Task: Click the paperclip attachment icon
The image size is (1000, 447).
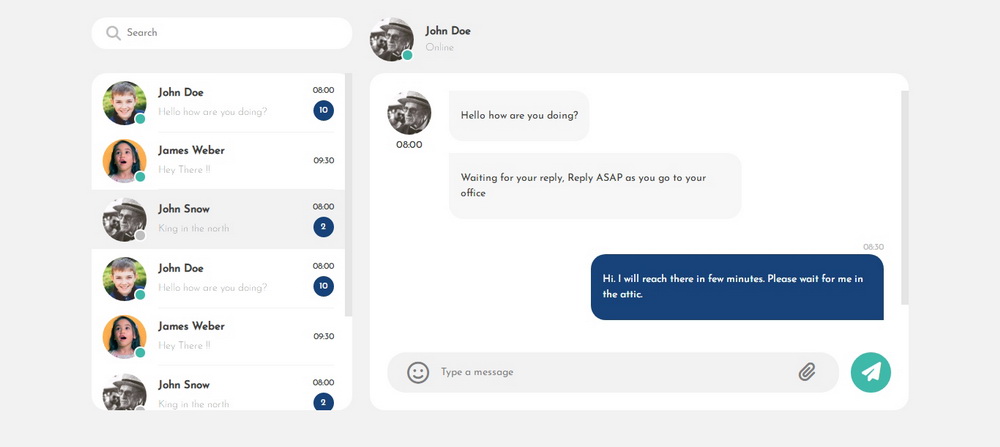Action: click(807, 372)
